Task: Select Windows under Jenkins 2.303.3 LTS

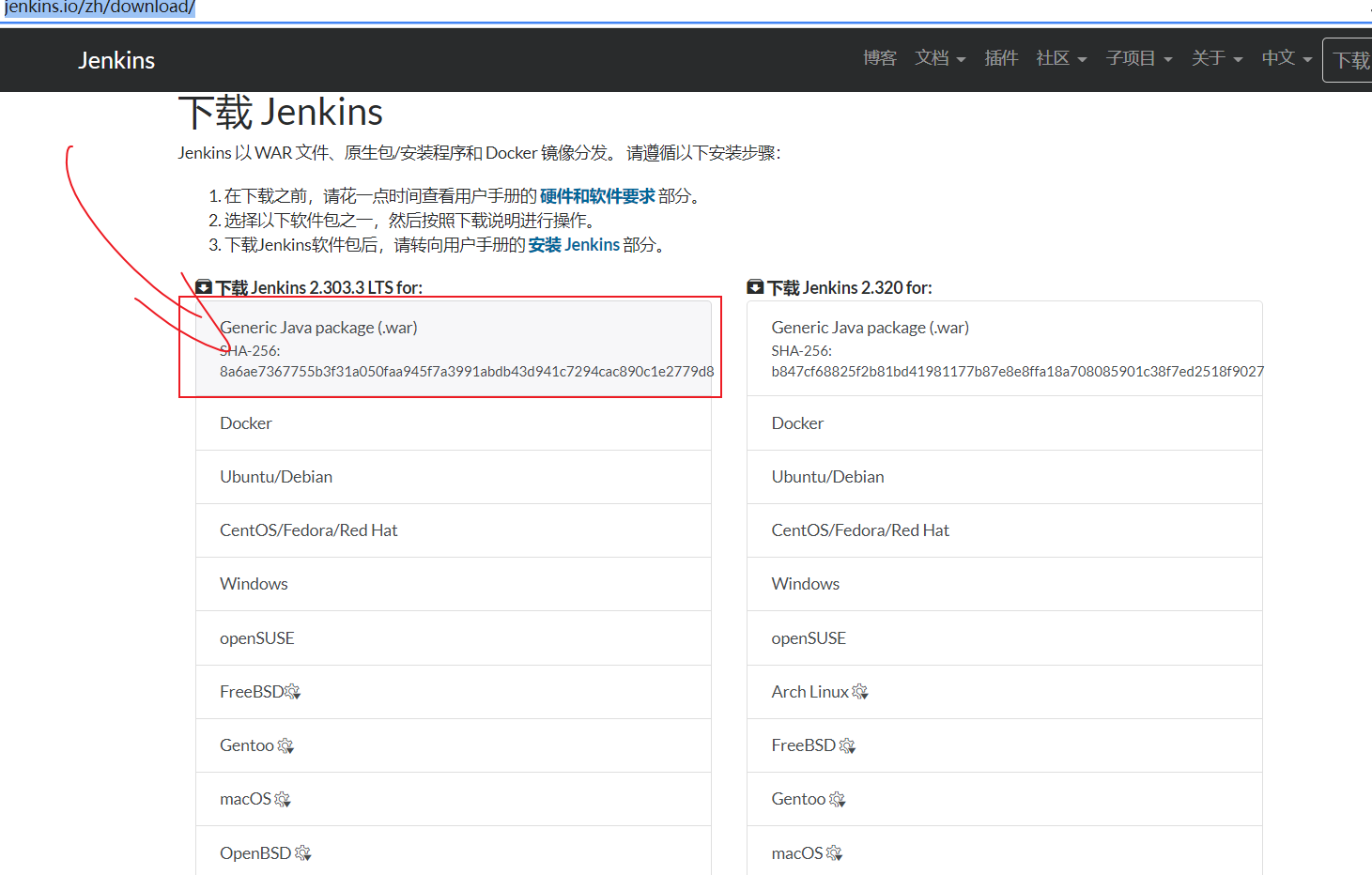Action: tap(454, 584)
